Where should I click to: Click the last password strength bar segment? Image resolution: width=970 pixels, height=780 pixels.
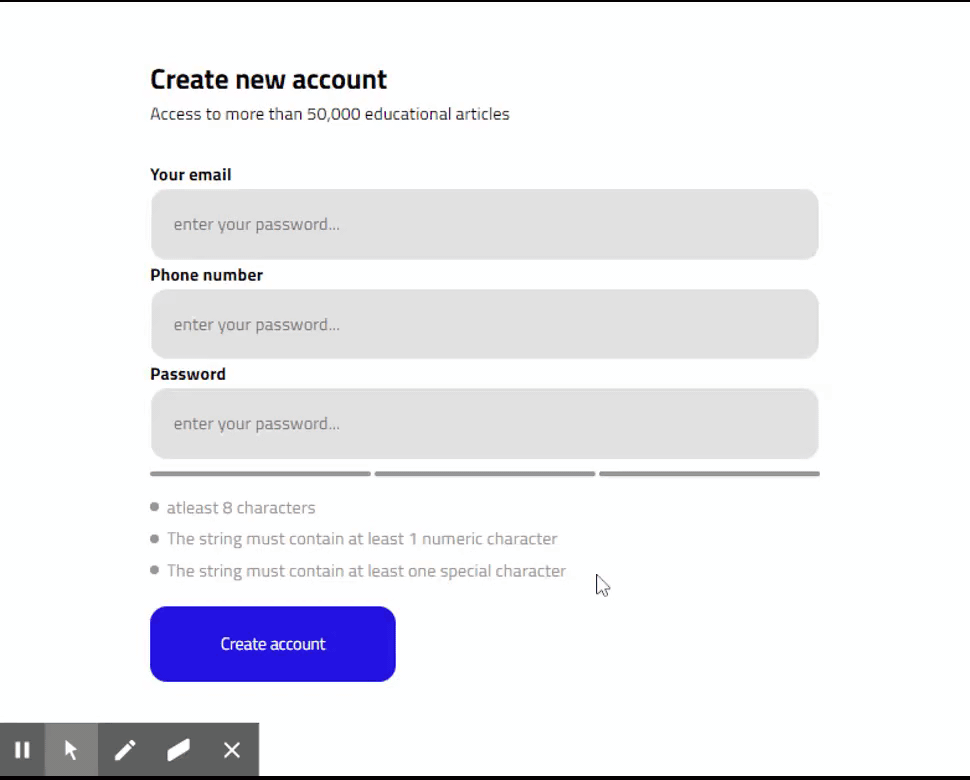tap(709, 474)
